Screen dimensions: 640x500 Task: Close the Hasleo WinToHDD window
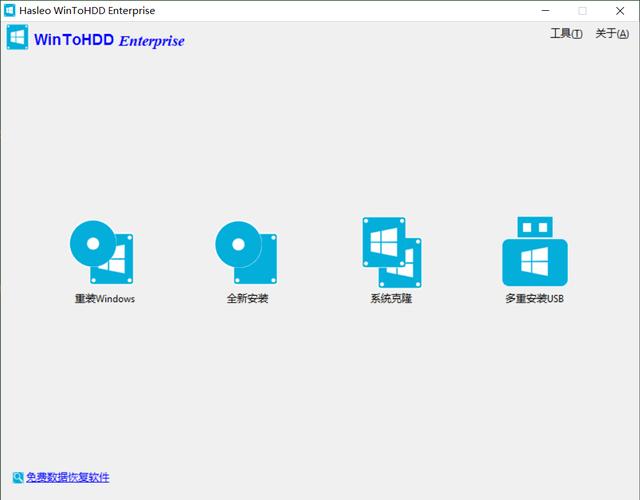point(620,11)
